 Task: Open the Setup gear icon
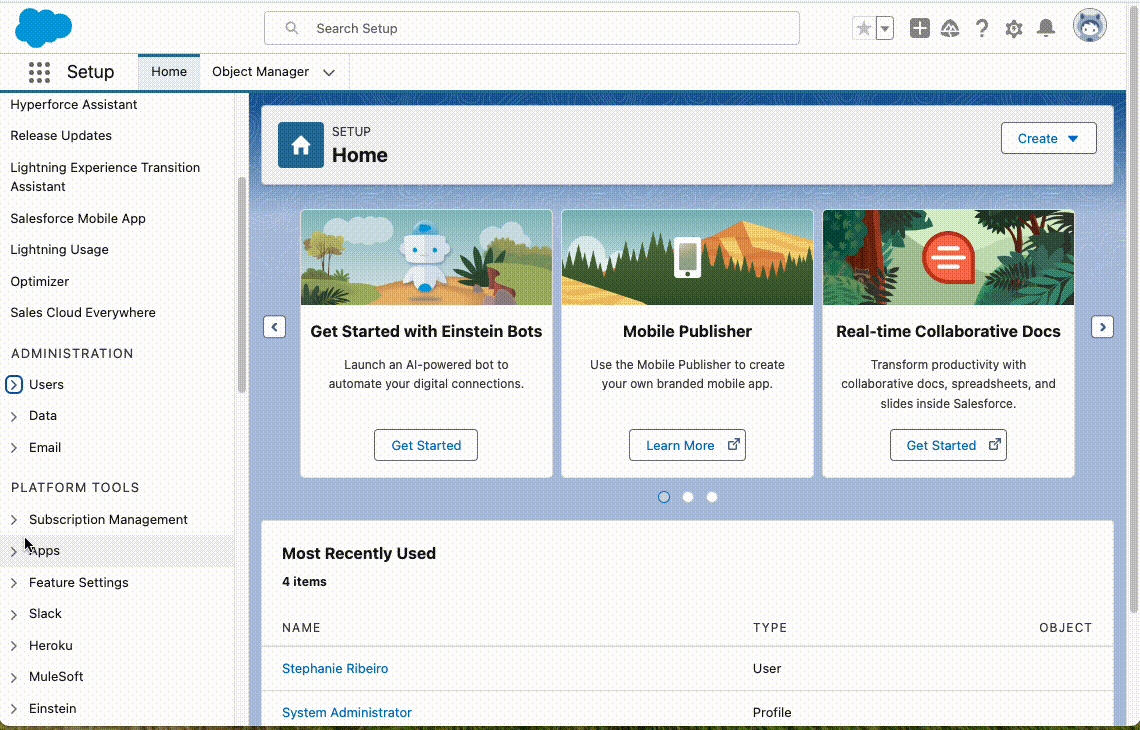tap(1014, 29)
